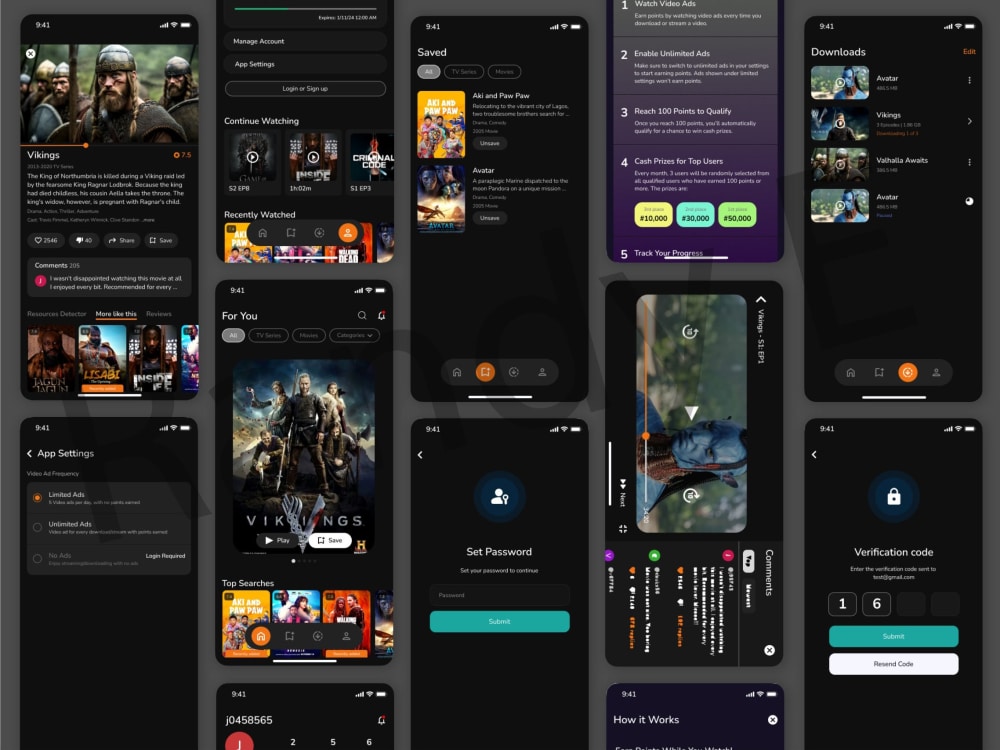The image size is (1000, 750).
Task: Expand the Vikings downloads row chevron
Action: (x=969, y=121)
